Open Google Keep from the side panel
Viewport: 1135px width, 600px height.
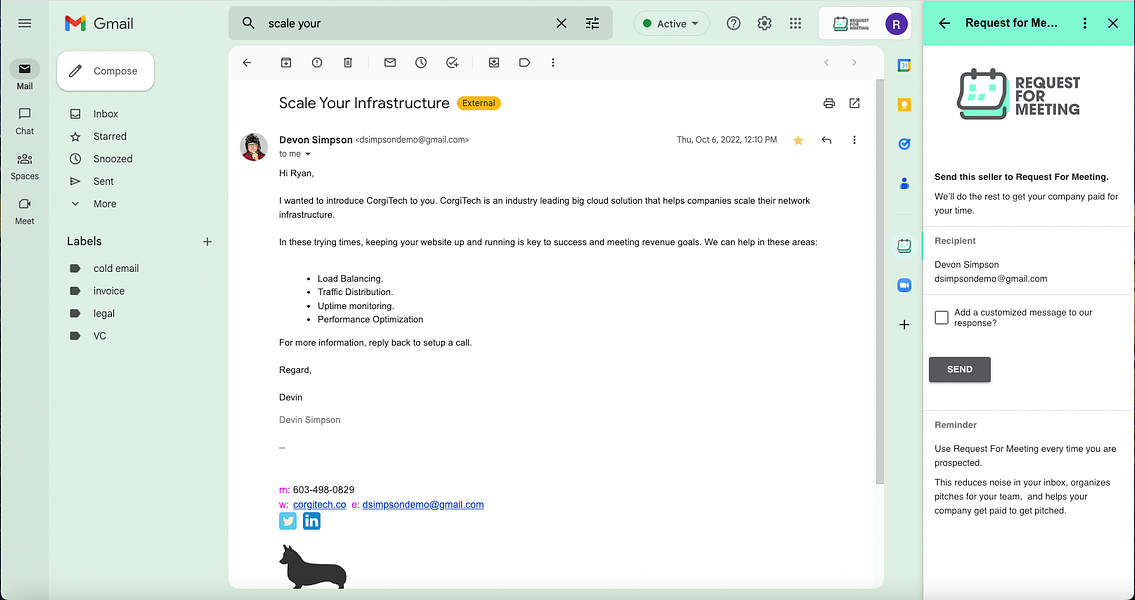[904, 104]
